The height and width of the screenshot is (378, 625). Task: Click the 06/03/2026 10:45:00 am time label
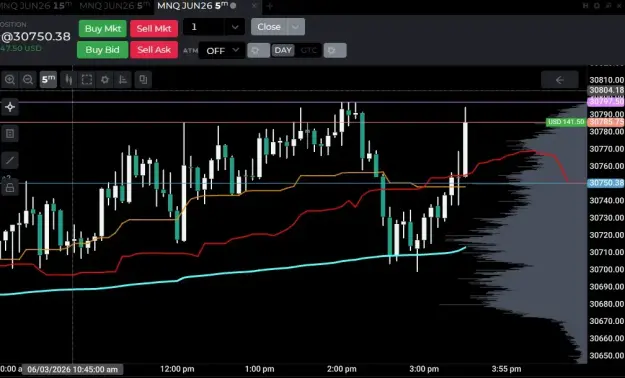point(73,369)
